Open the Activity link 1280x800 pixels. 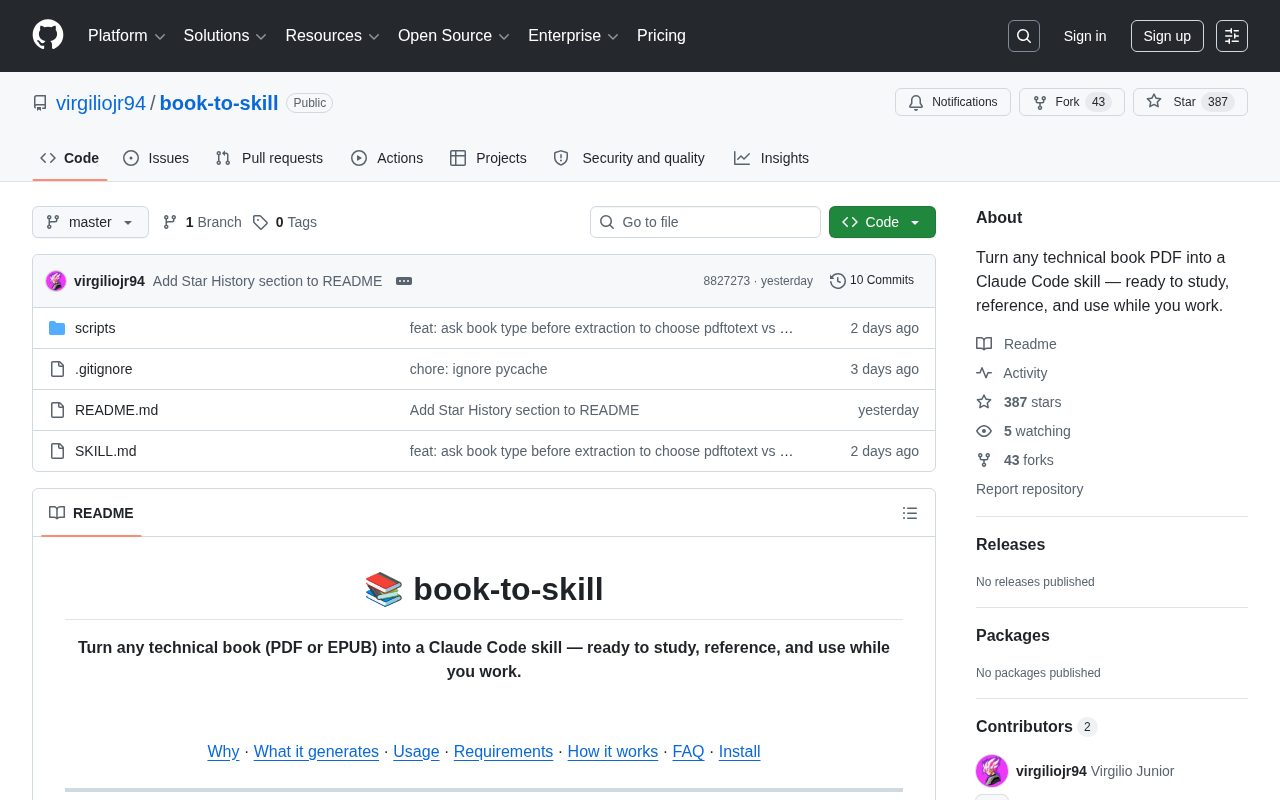(x=1012, y=373)
